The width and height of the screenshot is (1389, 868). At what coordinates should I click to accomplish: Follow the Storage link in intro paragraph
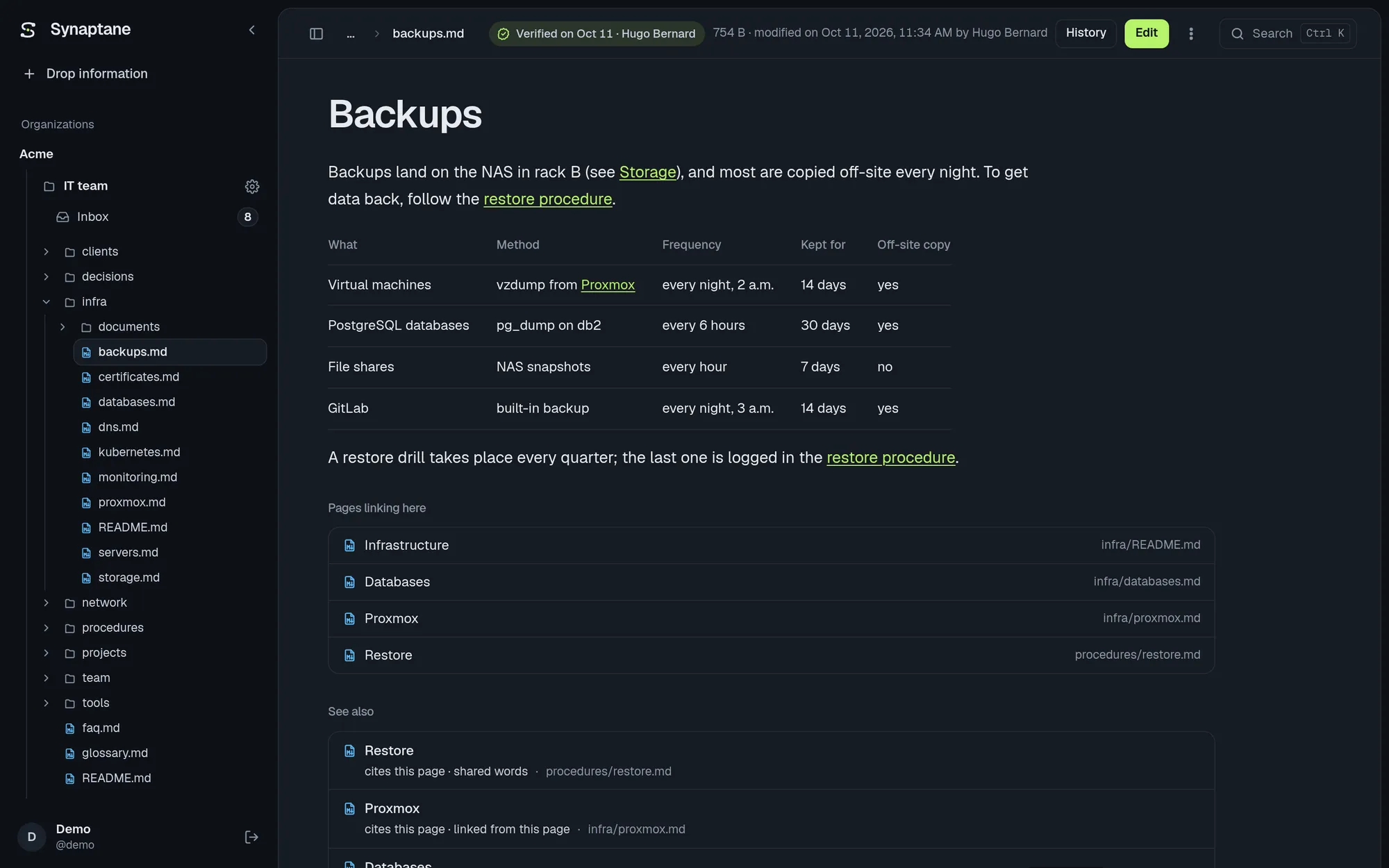(647, 172)
